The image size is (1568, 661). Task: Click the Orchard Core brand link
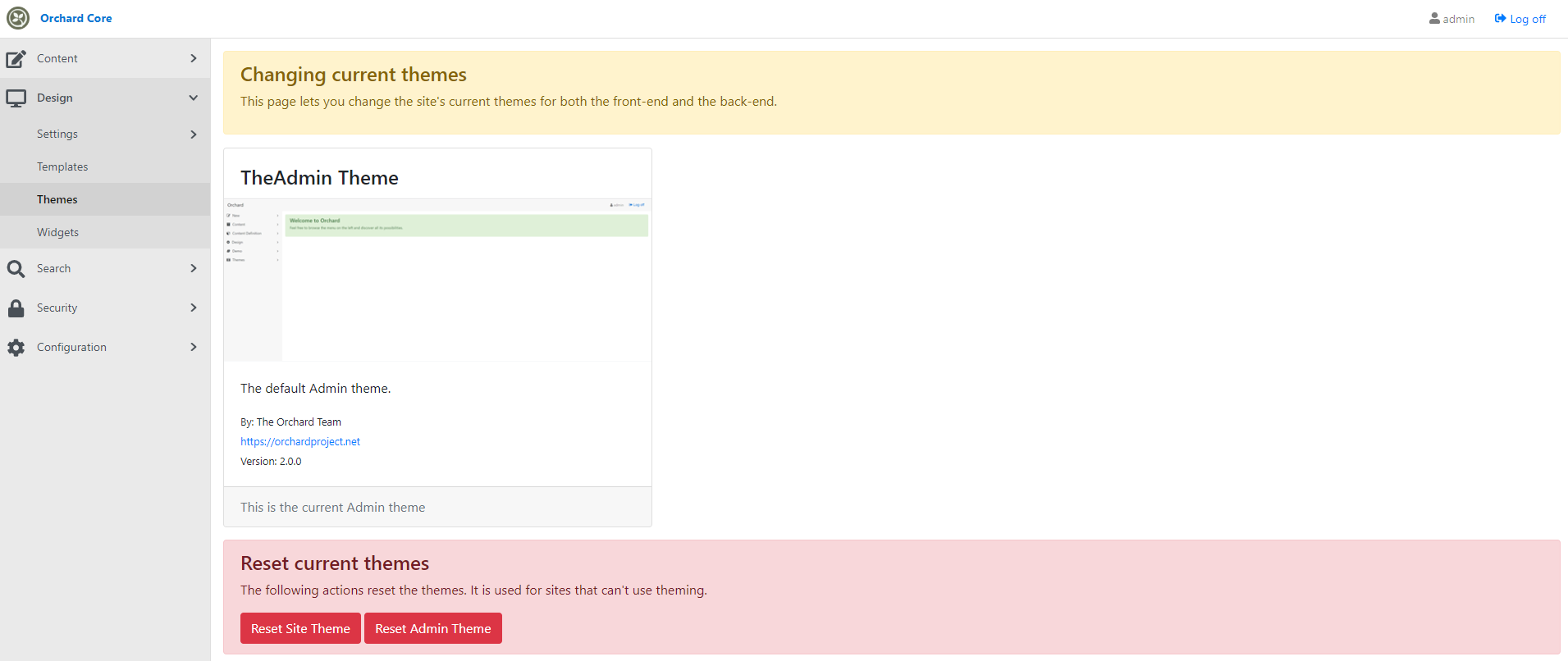[75, 18]
